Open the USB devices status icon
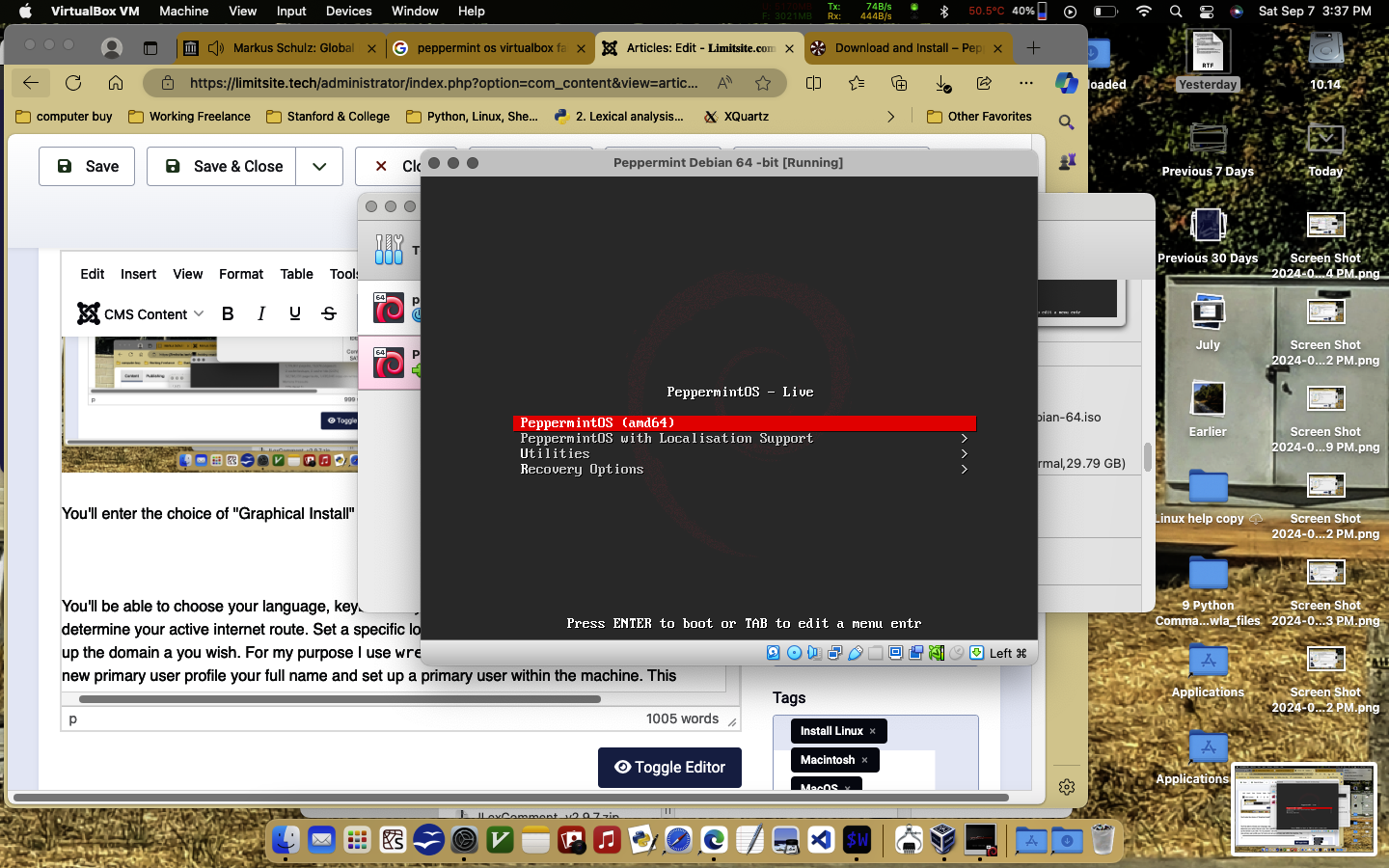 (855, 653)
